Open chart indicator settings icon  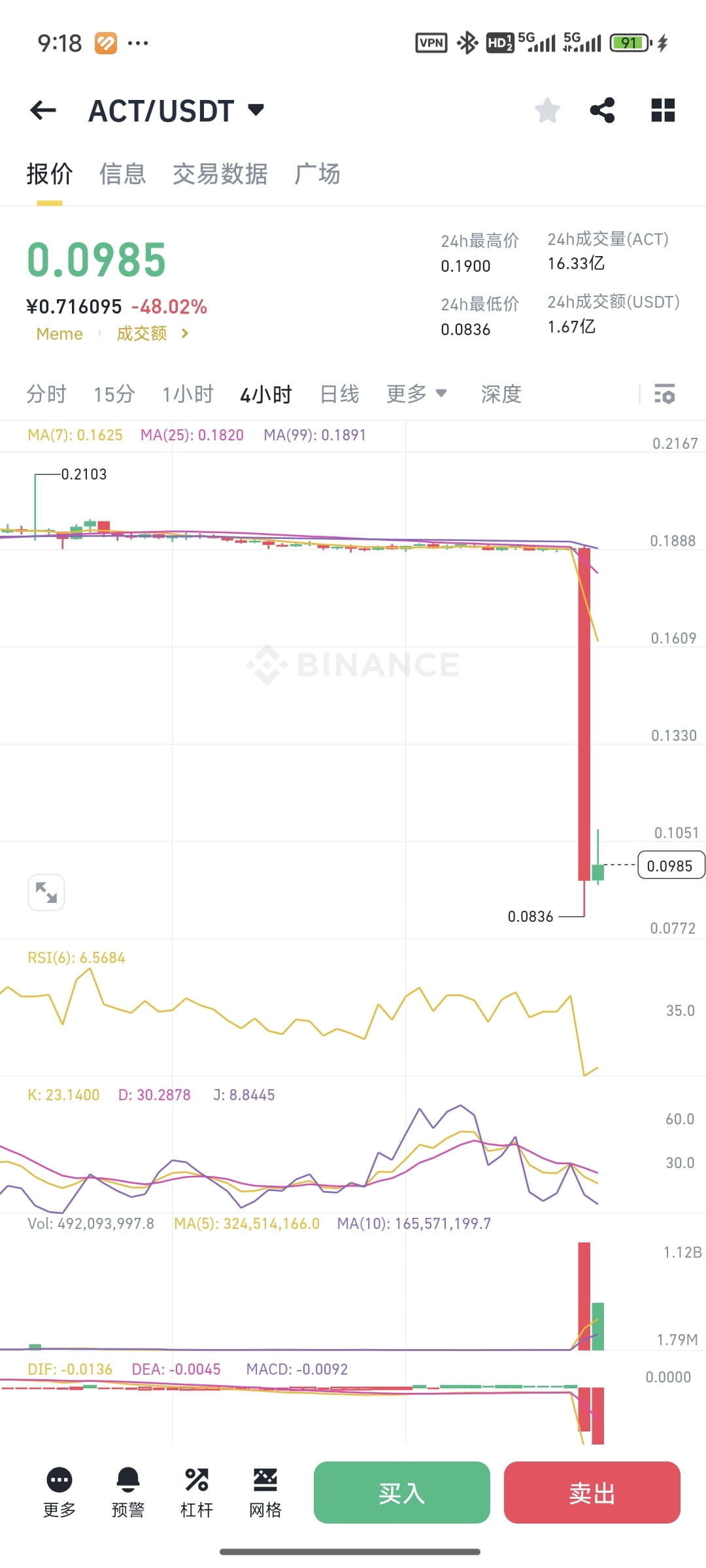(x=665, y=394)
